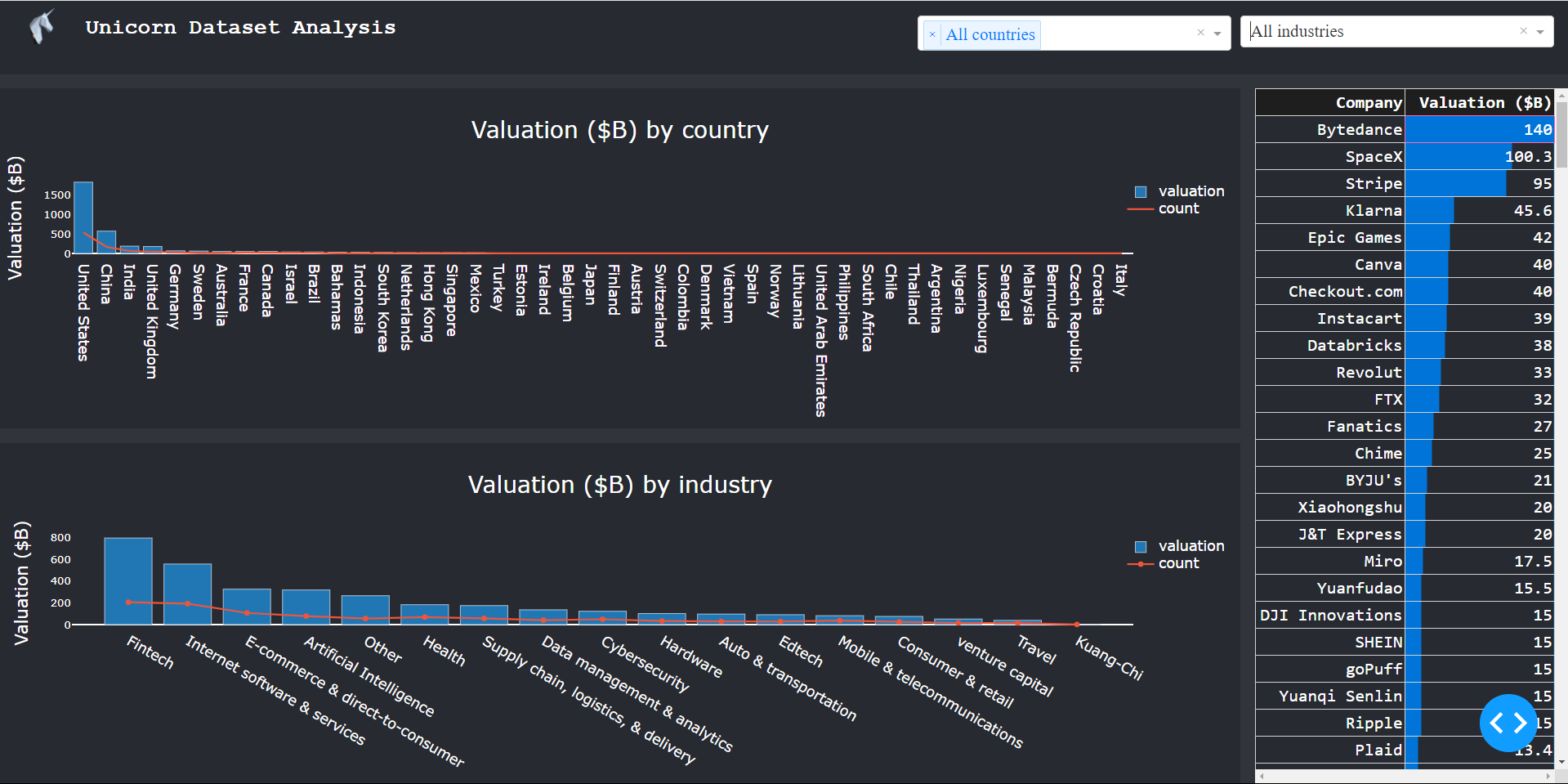Select the Fanatics company cell
Screen dimensions: 1568x784
click(x=1330, y=426)
